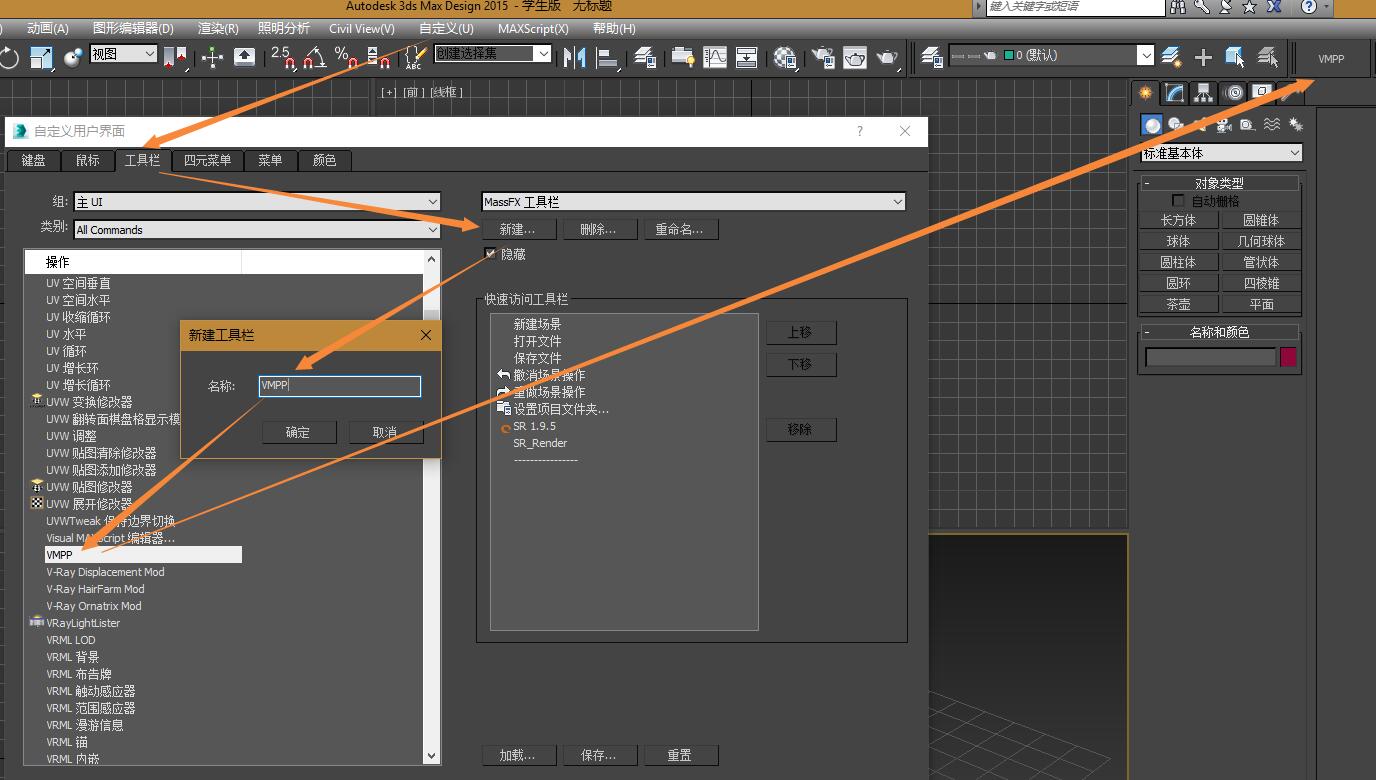Toggle the 2.5D Snaps icon
1376x780 pixels.
tap(283, 57)
